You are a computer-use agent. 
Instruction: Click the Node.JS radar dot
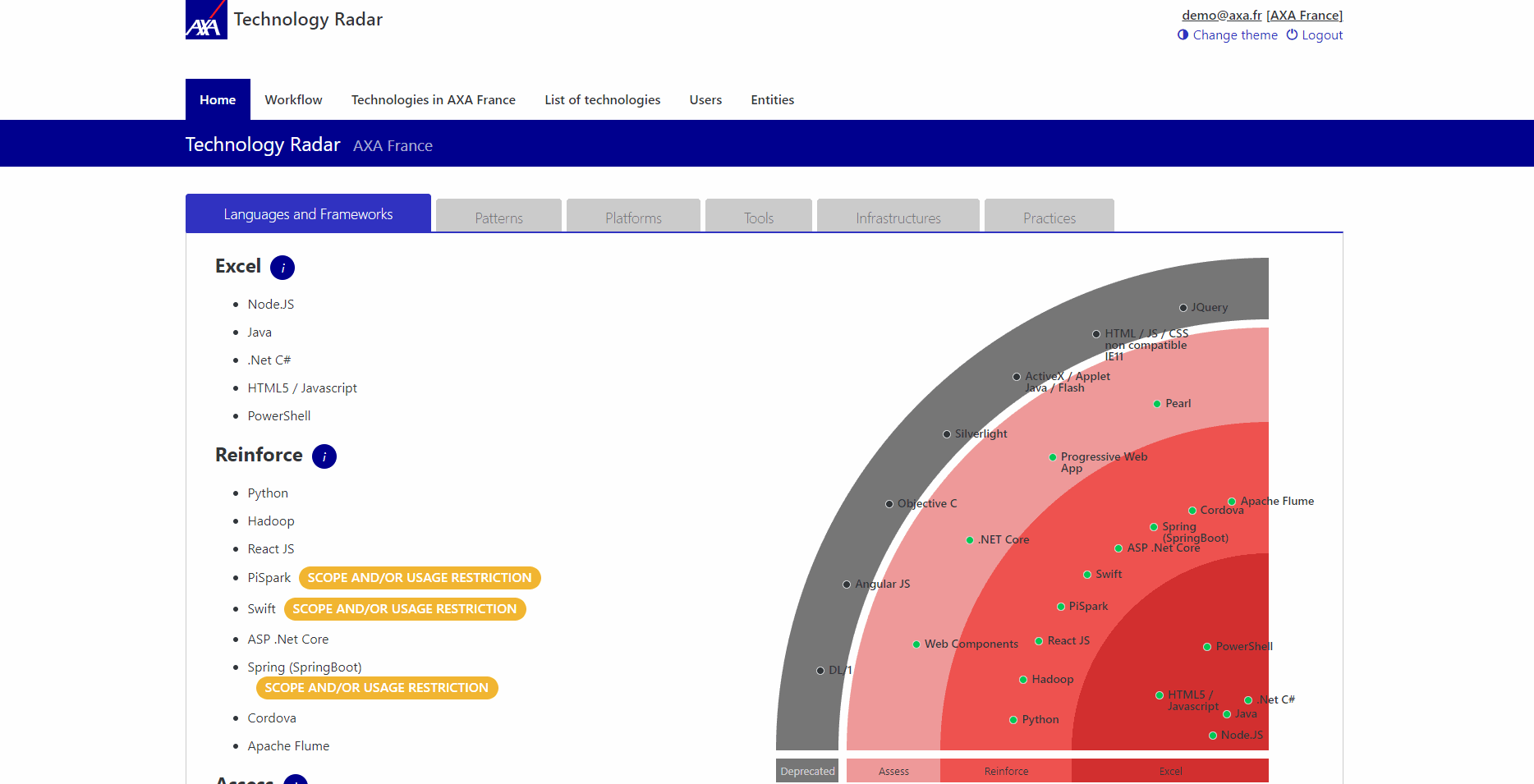(1213, 736)
